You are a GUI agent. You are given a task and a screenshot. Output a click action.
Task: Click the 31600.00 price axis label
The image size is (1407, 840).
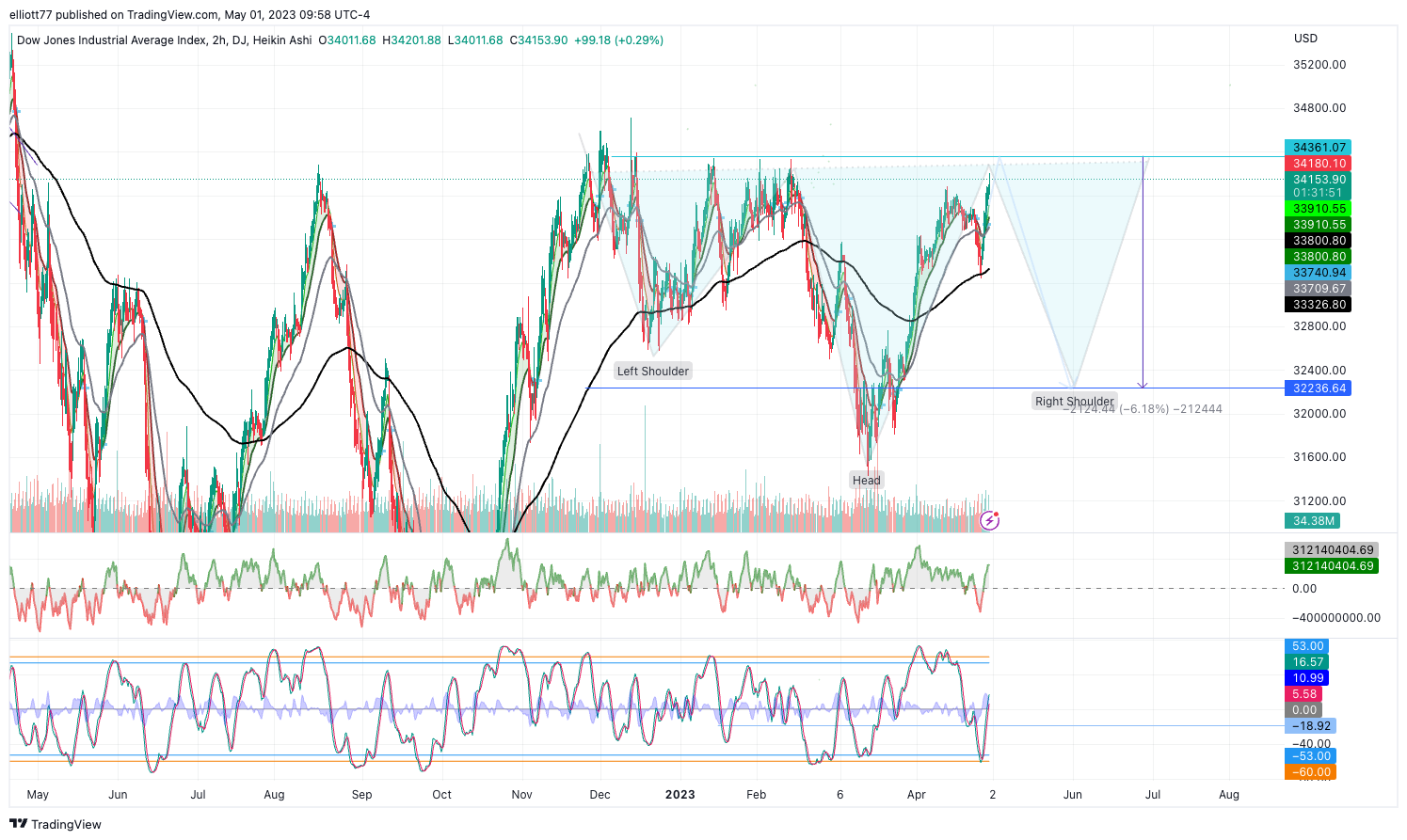click(x=1319, y=457)
